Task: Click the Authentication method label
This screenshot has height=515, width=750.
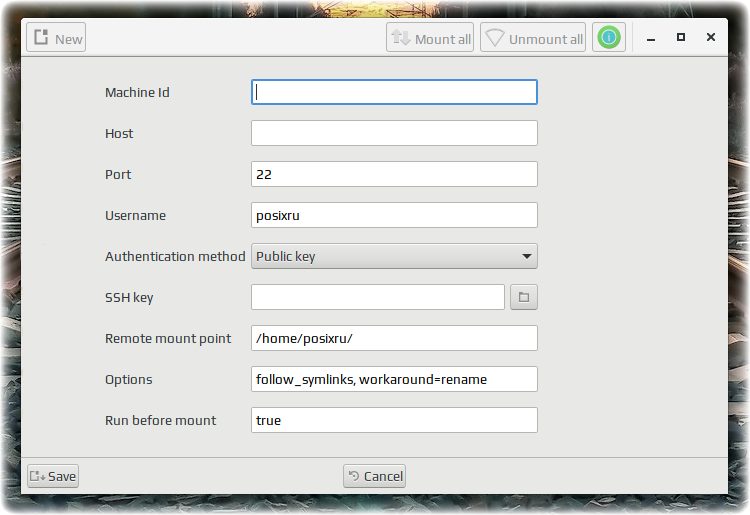Action: [x=175, y=256]
